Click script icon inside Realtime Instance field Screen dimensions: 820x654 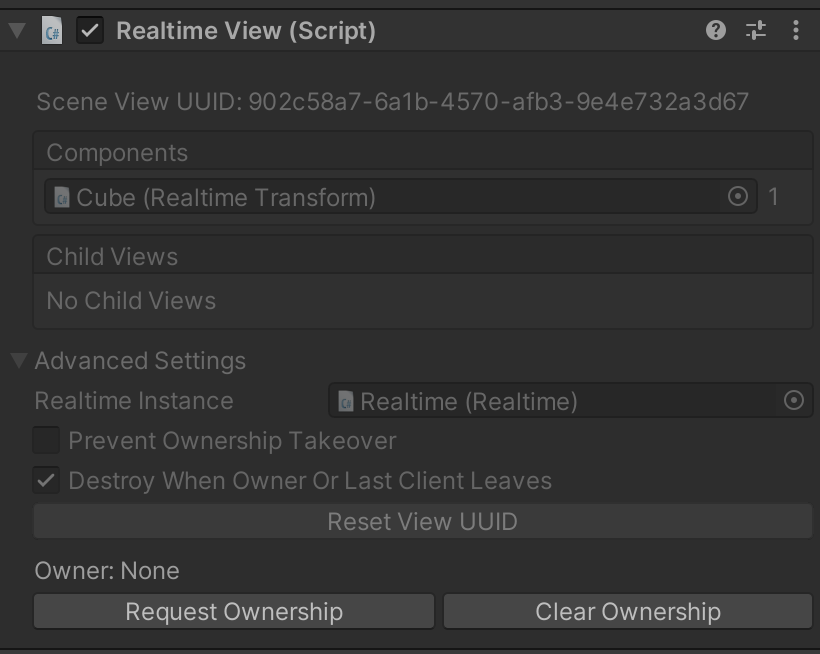coord(346,402)
